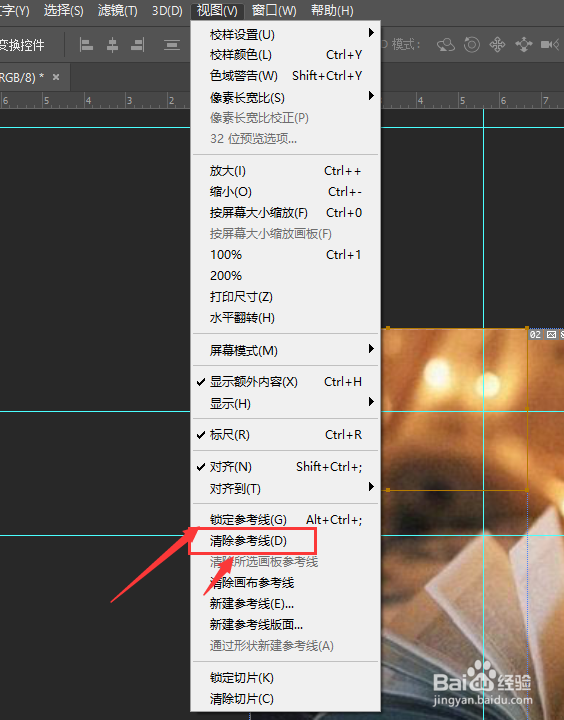Choose 新建参考线(E)... menu item

(x=285, y=603)
